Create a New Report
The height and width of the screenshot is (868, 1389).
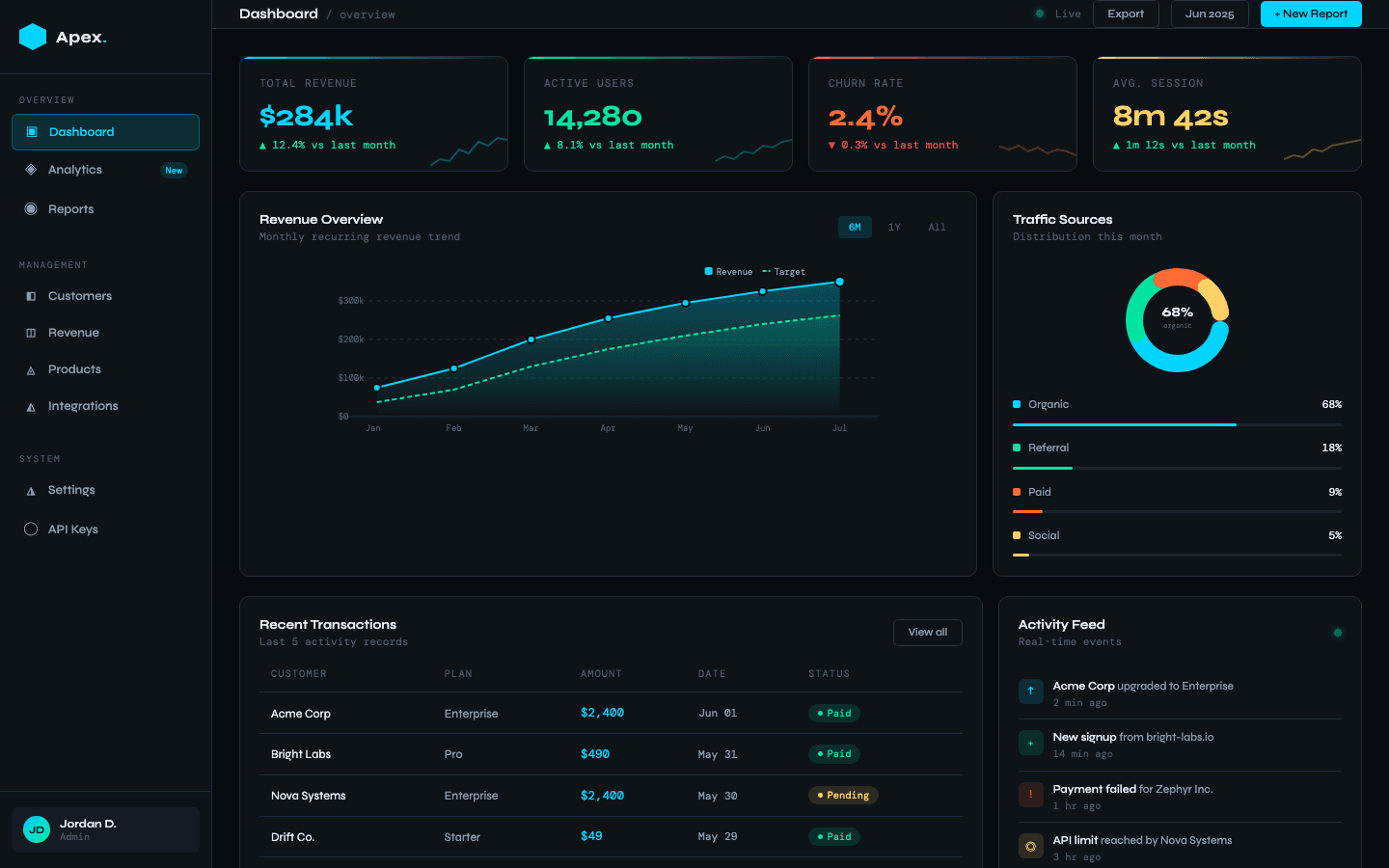tap(1311, 14)
